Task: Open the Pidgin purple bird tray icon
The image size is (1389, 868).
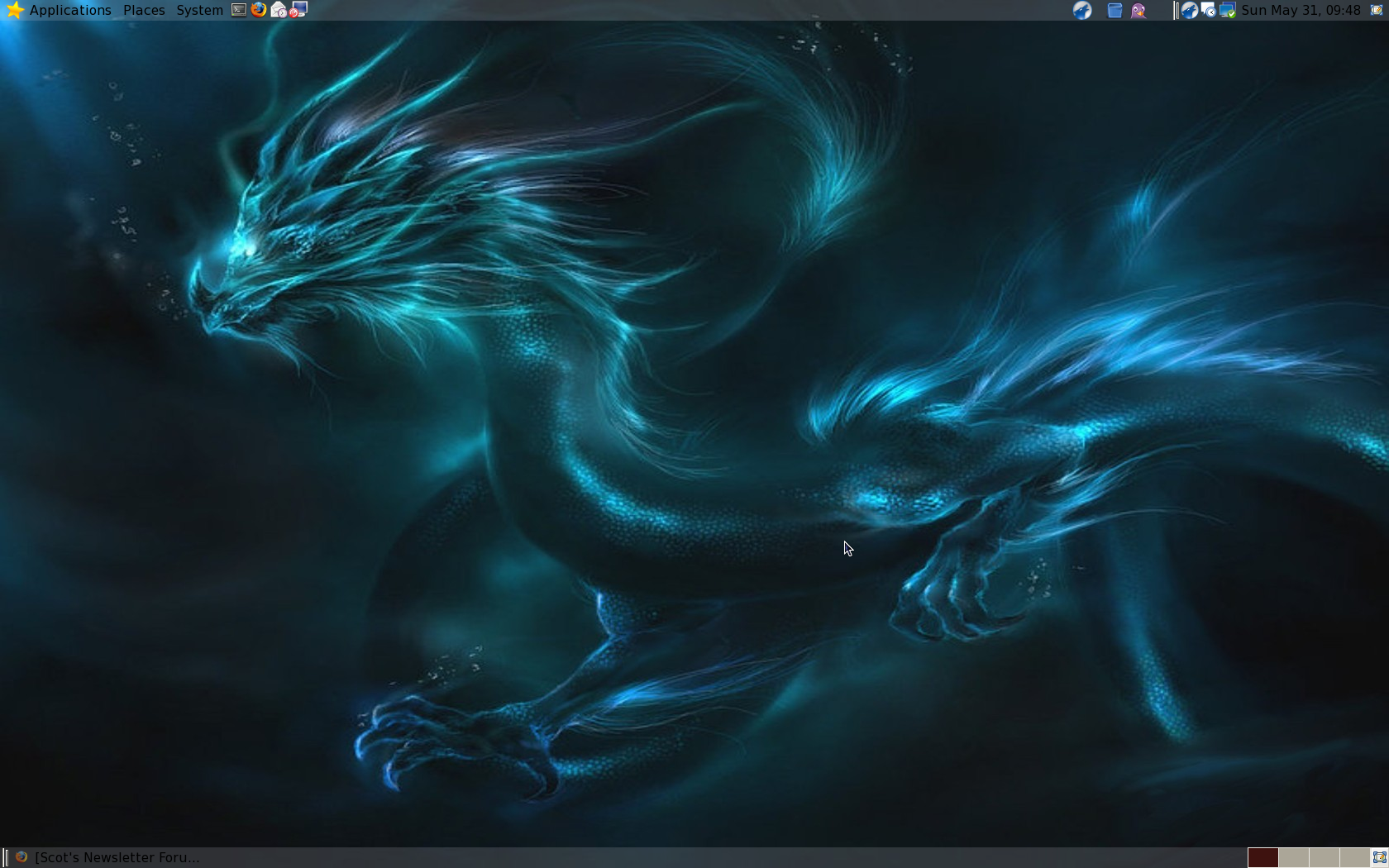Action: click(x=1138, y=10)
